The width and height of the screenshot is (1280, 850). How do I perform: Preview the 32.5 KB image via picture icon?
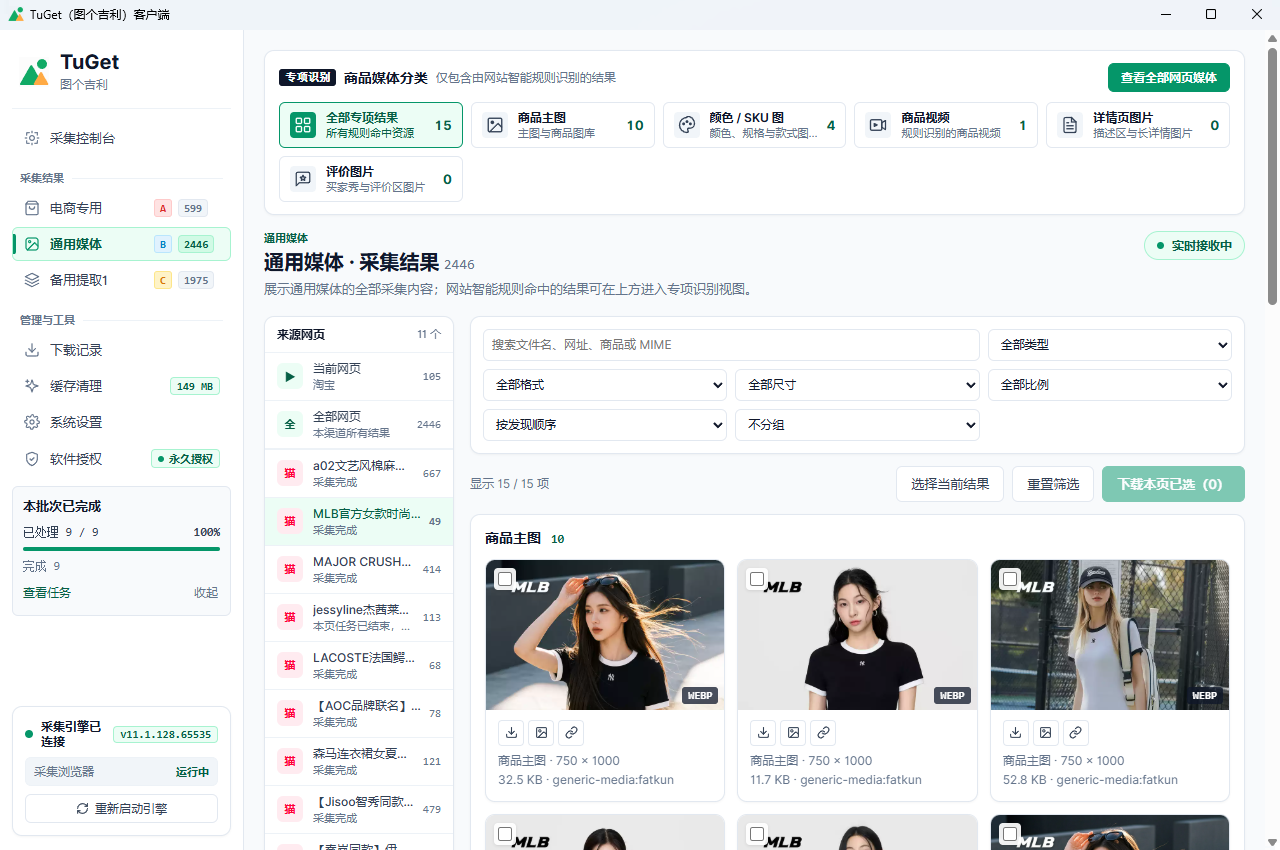click(541, 732)
